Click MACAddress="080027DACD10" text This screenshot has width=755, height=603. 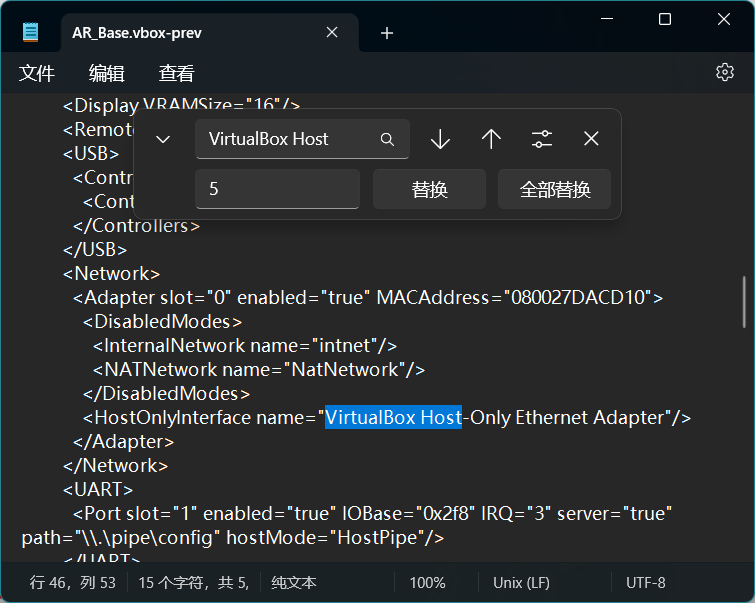(x=514, y=298)
